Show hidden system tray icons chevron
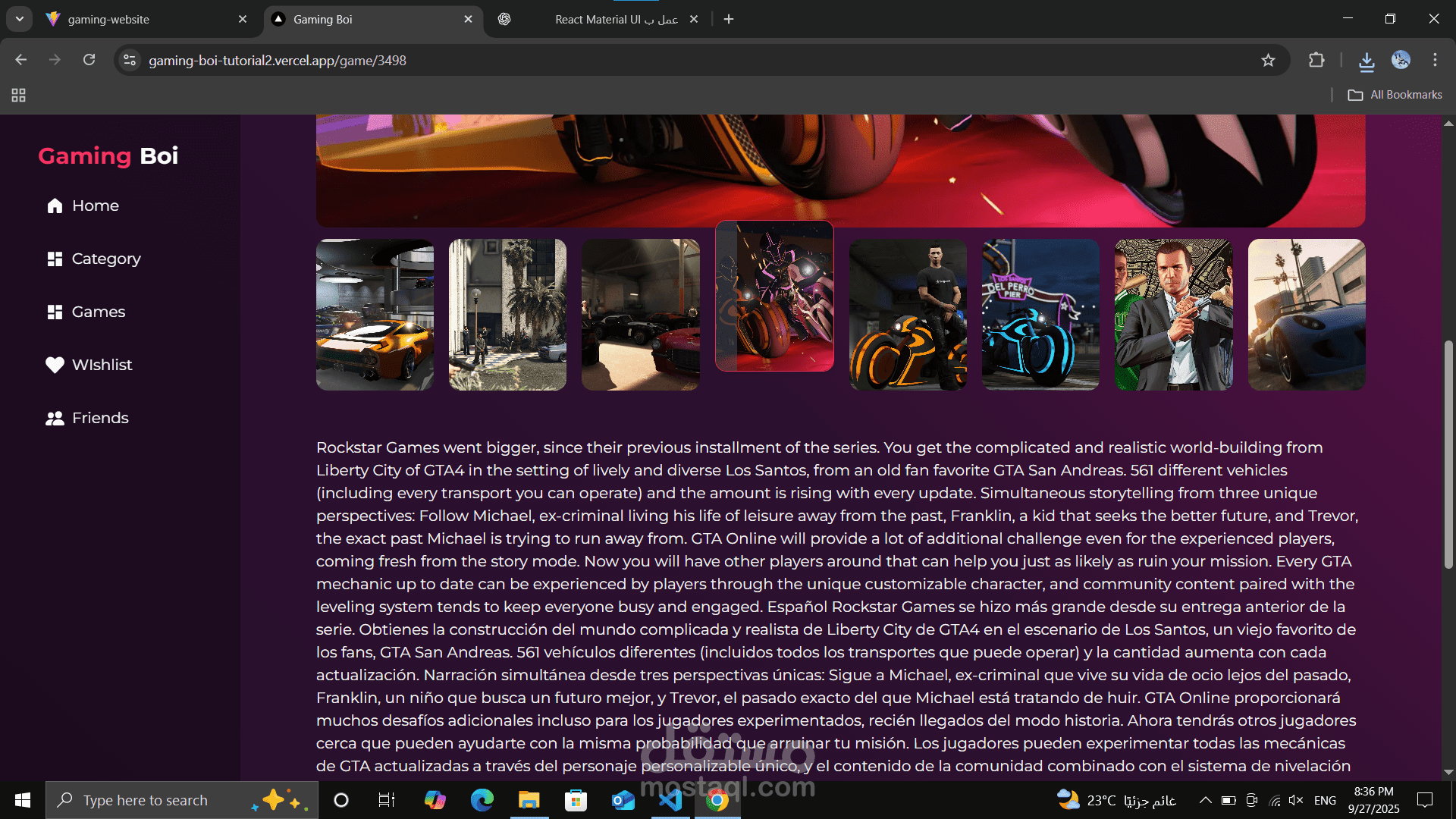Viewport: 1456px width, 819px height. click(x=1204, y=800)
